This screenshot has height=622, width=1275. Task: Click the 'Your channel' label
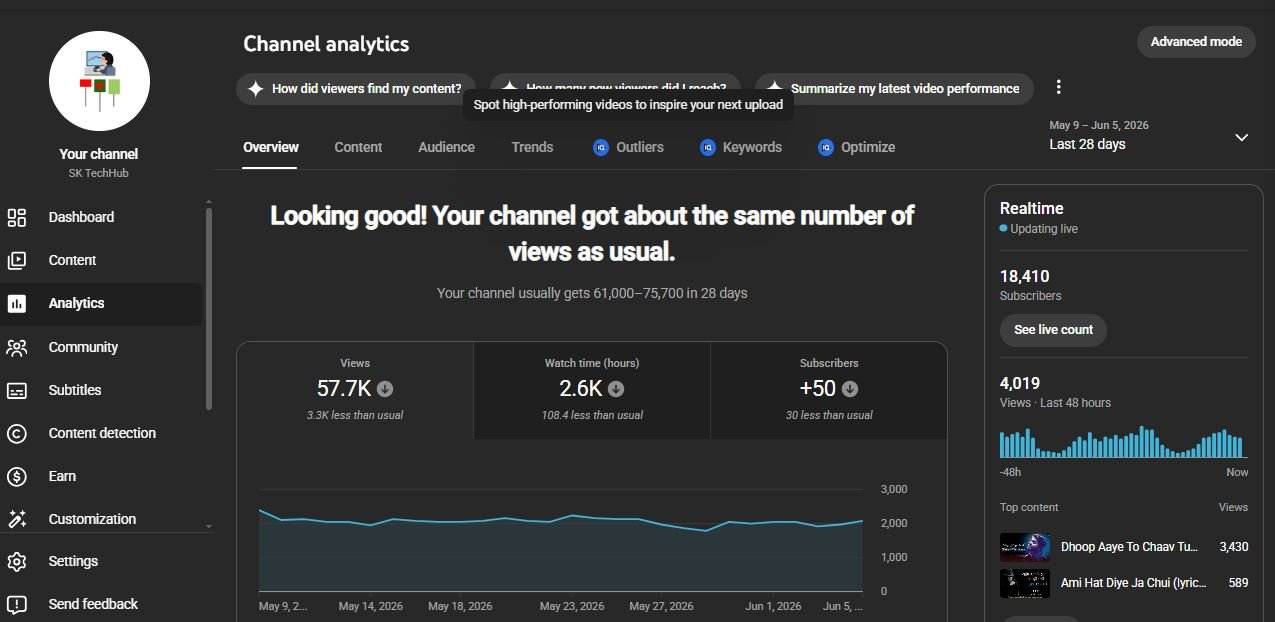[98, 154]
